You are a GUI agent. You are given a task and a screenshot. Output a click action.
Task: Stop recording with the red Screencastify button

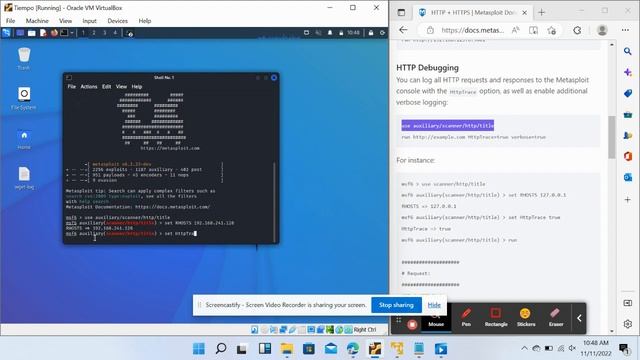[x=412, y=324]
